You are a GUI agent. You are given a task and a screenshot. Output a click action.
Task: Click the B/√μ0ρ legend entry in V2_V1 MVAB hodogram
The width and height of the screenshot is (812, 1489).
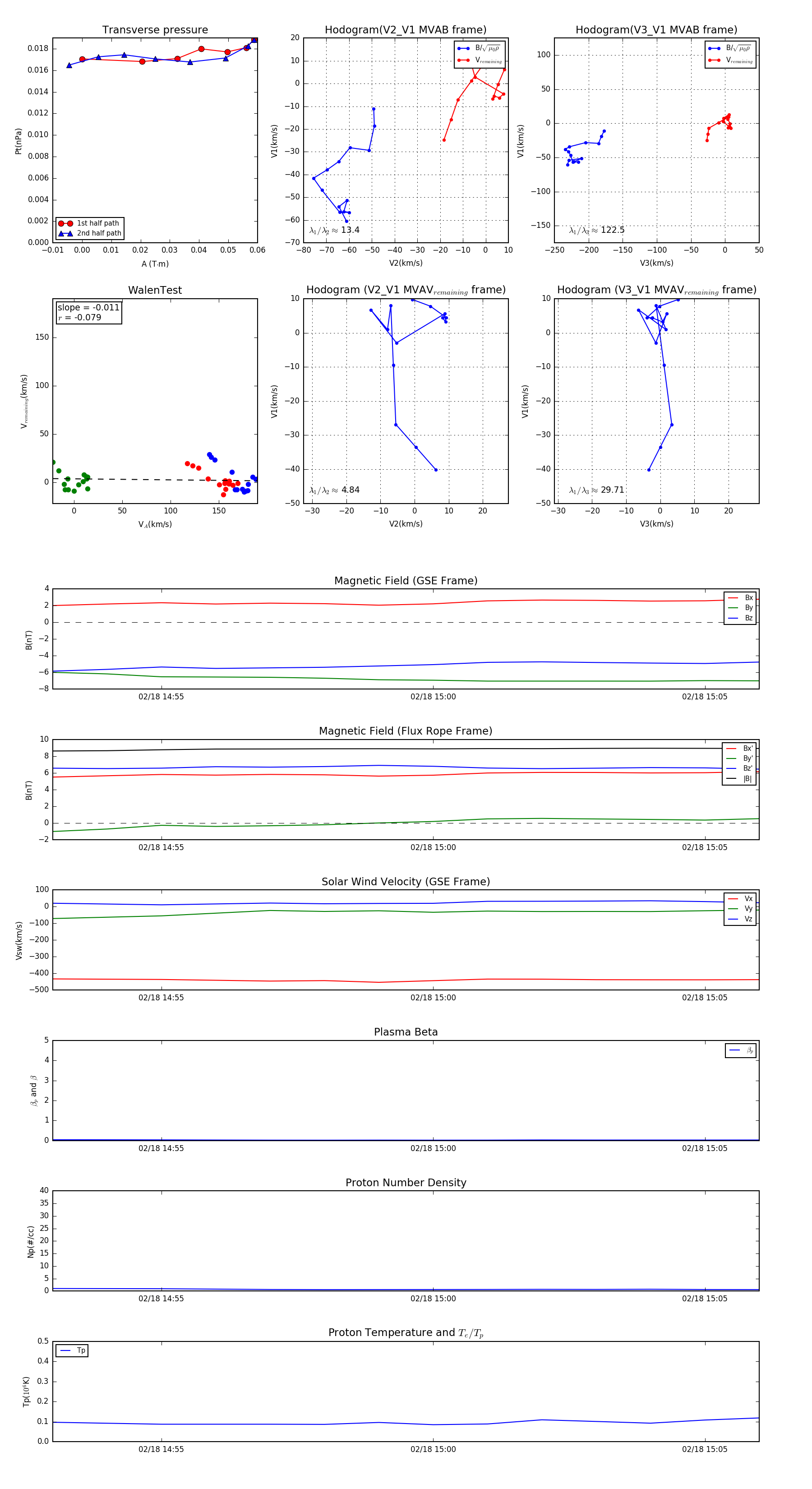479,48
